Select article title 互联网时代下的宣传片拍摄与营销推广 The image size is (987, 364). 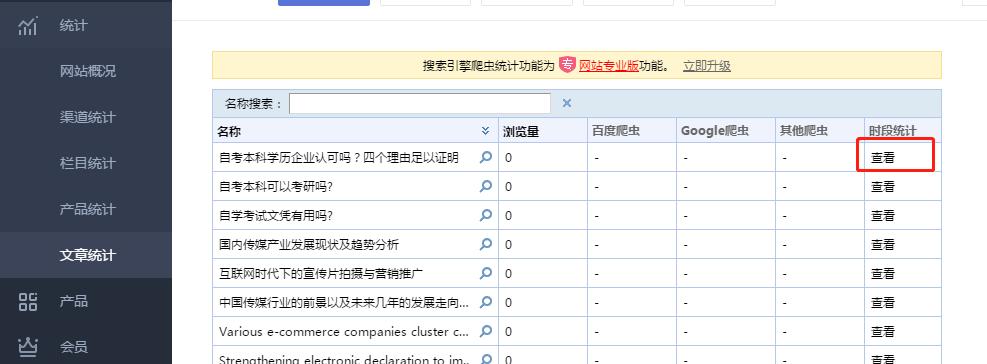[x=321, y=273]
